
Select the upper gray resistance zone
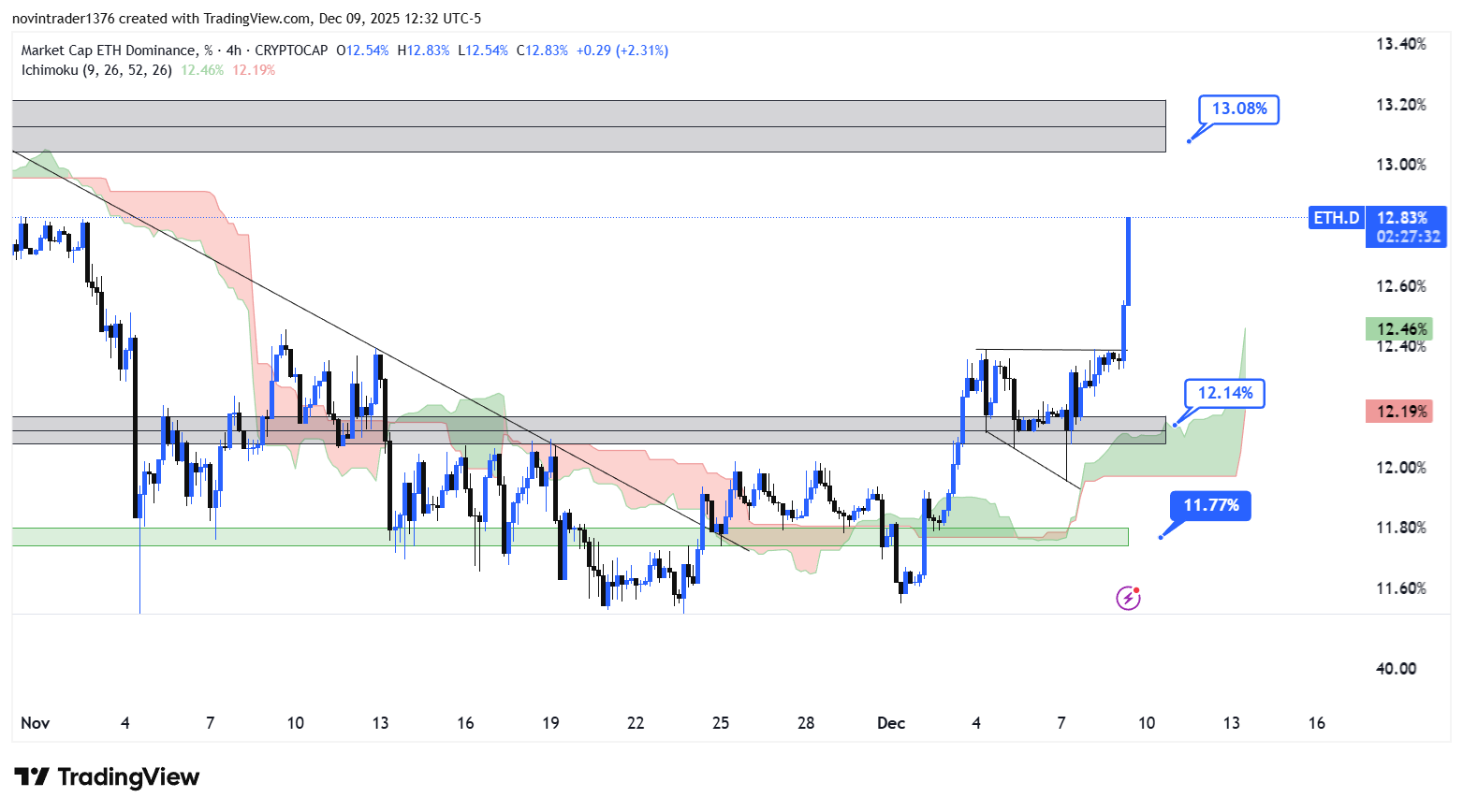tap(588, 126)
